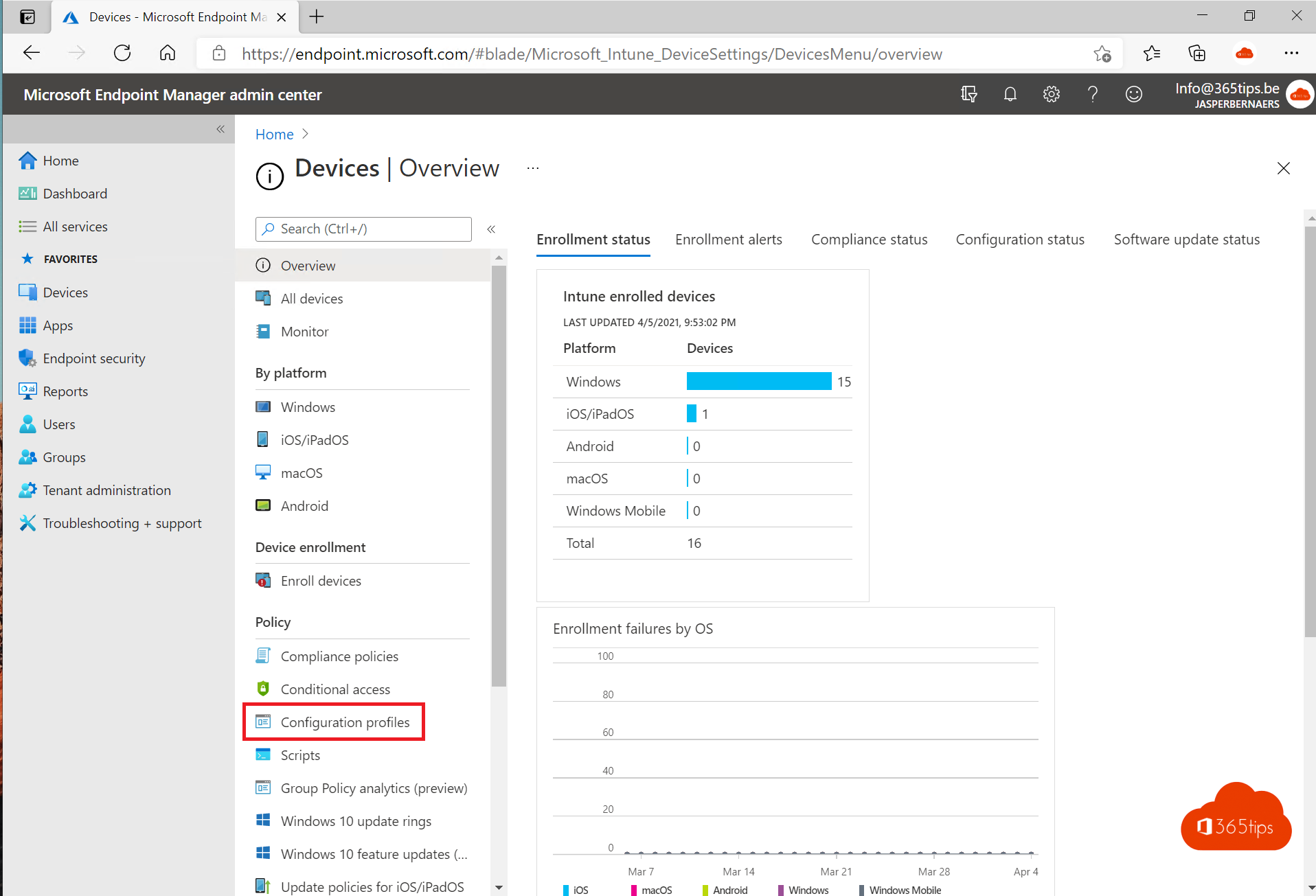Screen dimensions: 1316x896
Task: Switch to the Enrollment alerts tab
Action: coord(729,239)
